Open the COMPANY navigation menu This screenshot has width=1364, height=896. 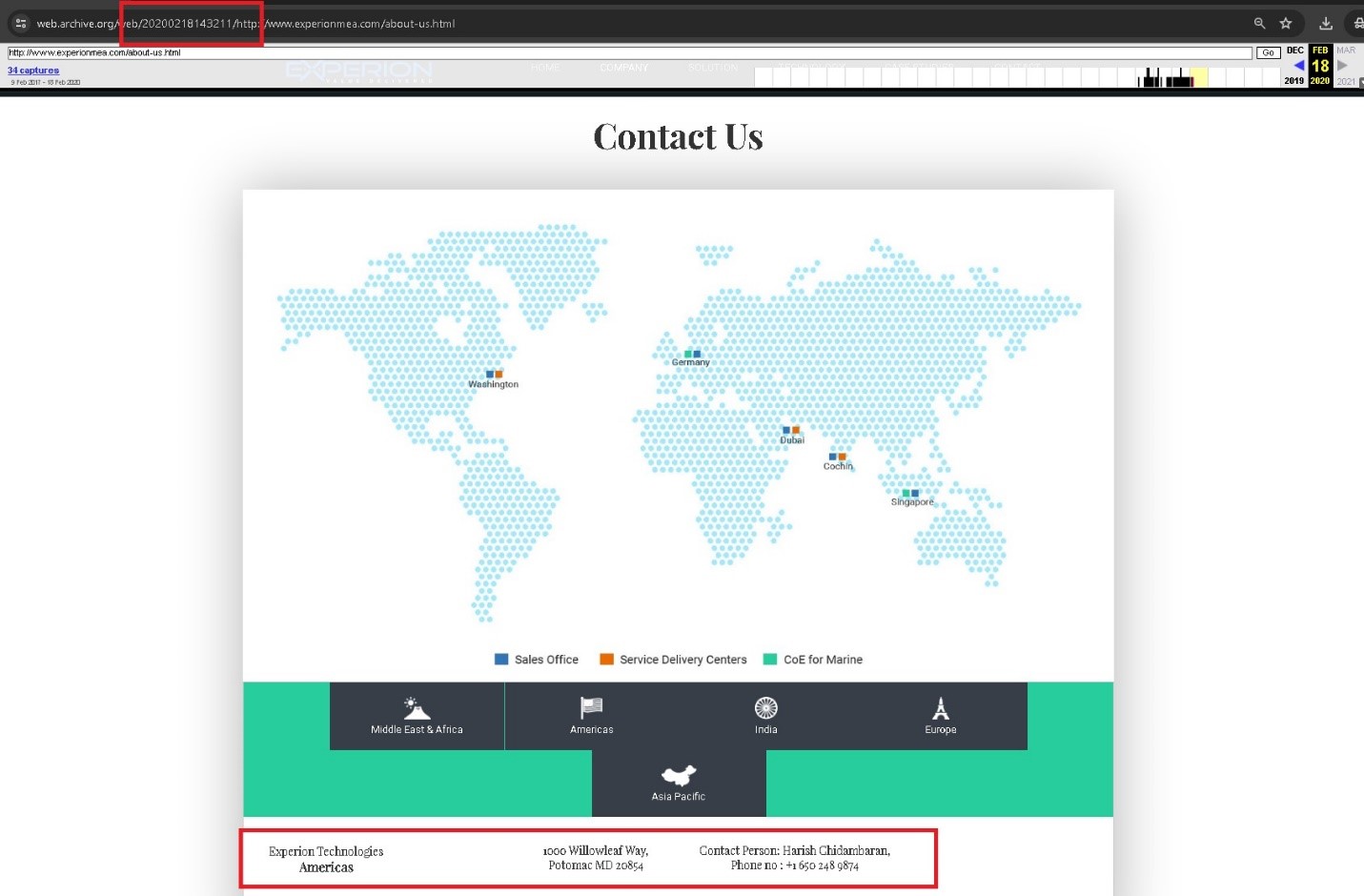click(624, 67)
